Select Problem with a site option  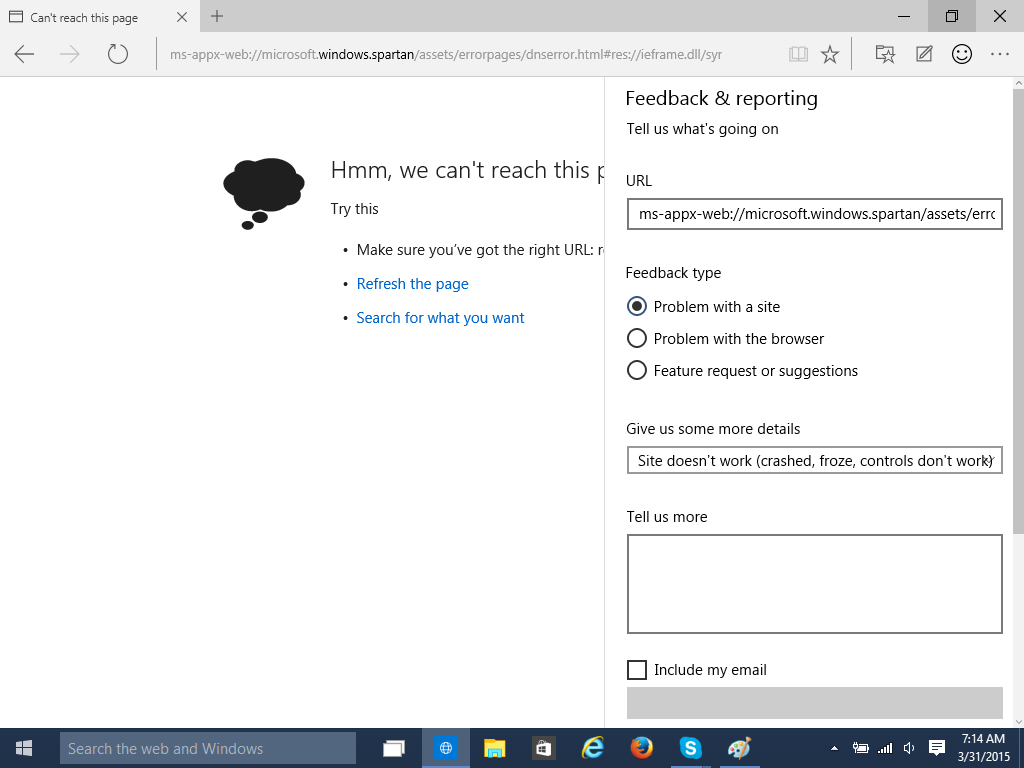tap(637, 306)
